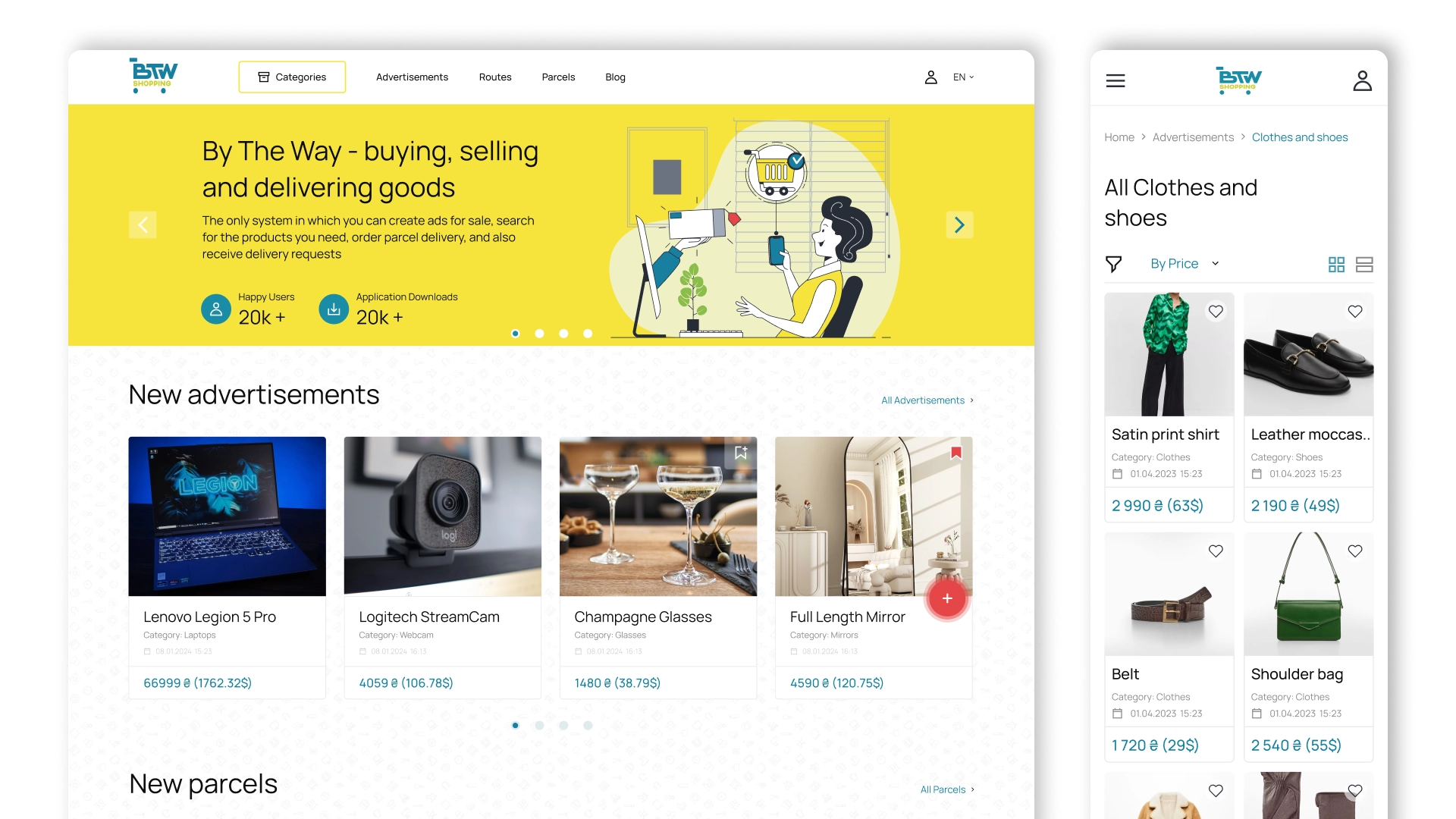This screenshot has height=819, width=1456.
Task: Open the Shoulder bag photo
Action: 1309,595
